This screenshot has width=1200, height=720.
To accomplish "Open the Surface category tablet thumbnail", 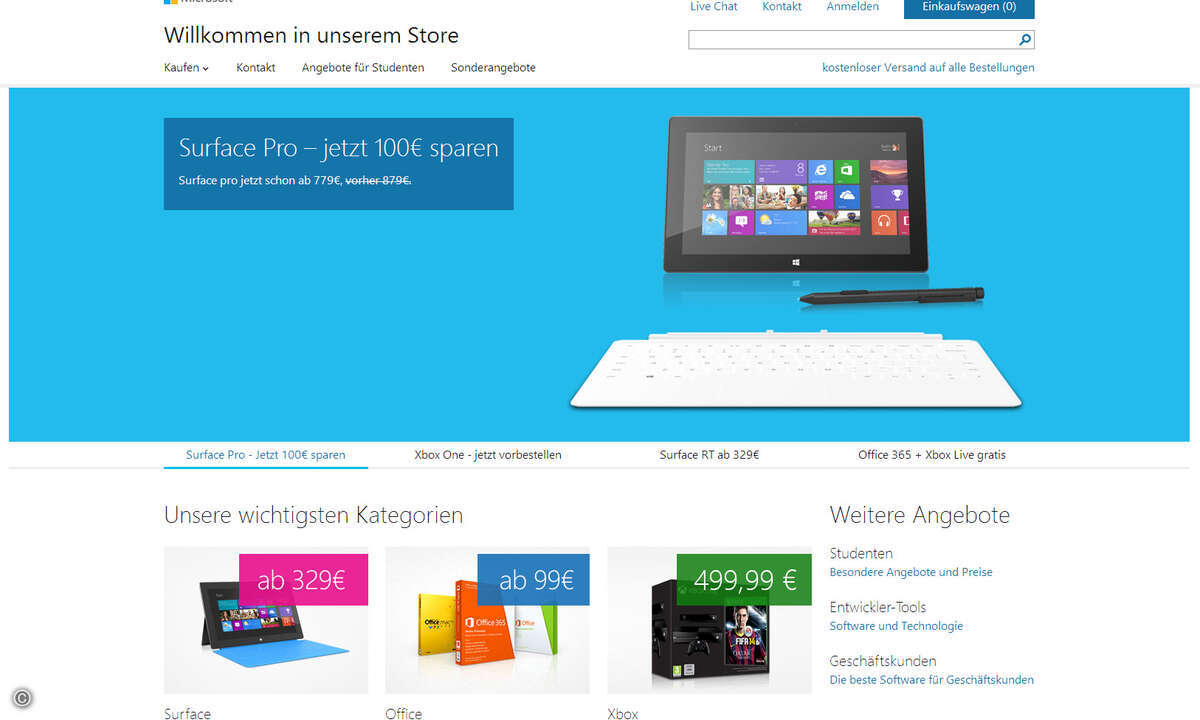I will [x=266, y=620].
